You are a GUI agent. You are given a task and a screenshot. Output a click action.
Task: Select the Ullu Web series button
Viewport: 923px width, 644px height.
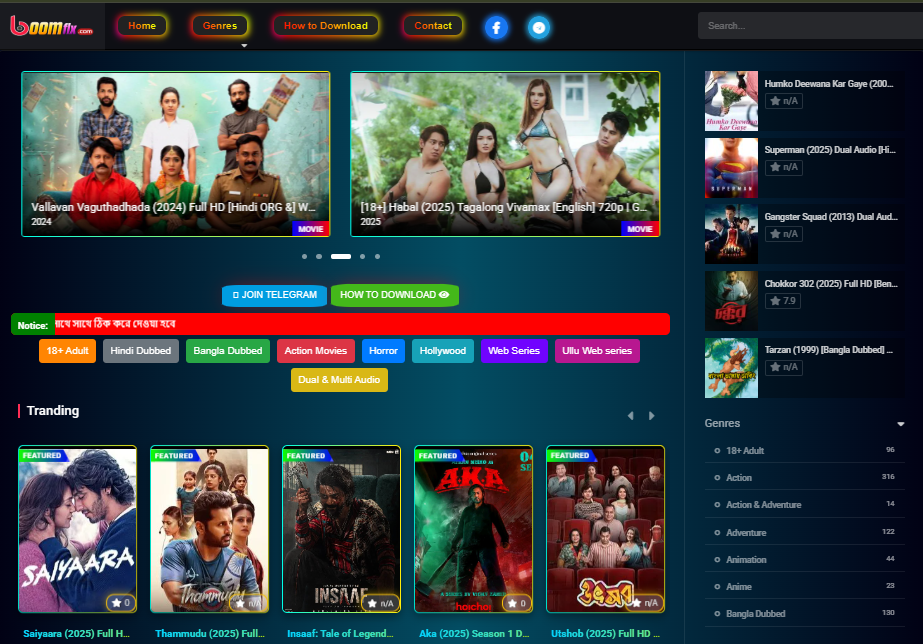click(x=597, y=351)
